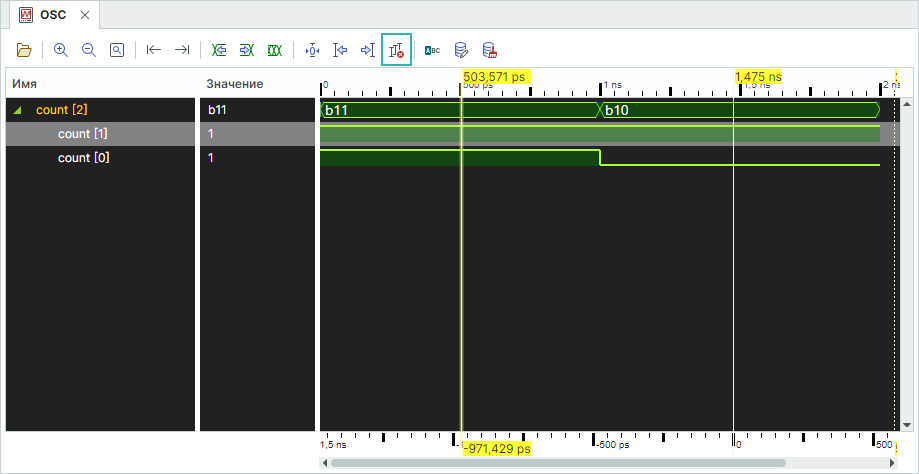Jump to the end of the waveform
This screenshot has width=919, height=474.
[x=181, y=50]
